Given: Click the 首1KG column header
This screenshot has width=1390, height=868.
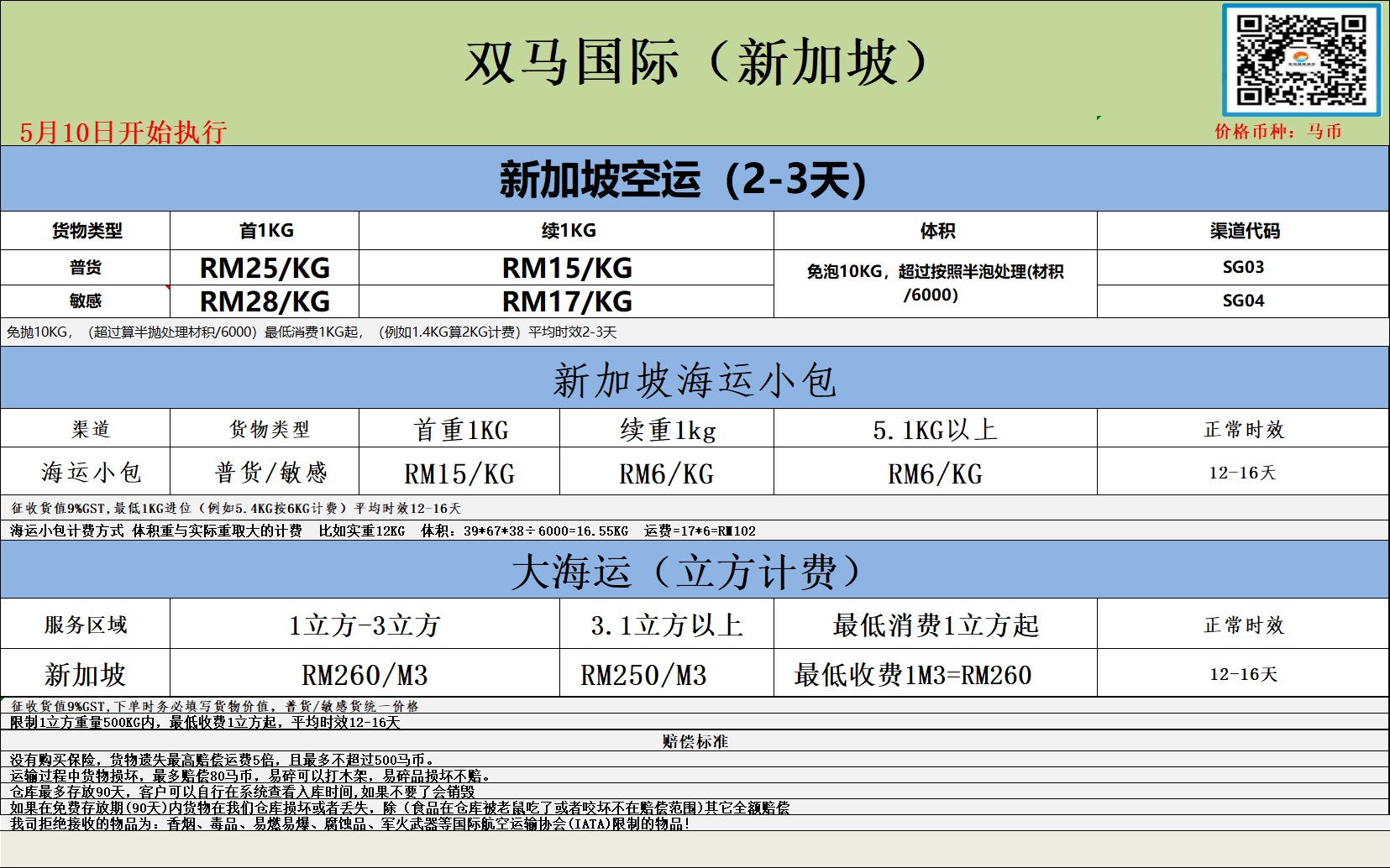Looking at the screenshot, I should [265, 231].
